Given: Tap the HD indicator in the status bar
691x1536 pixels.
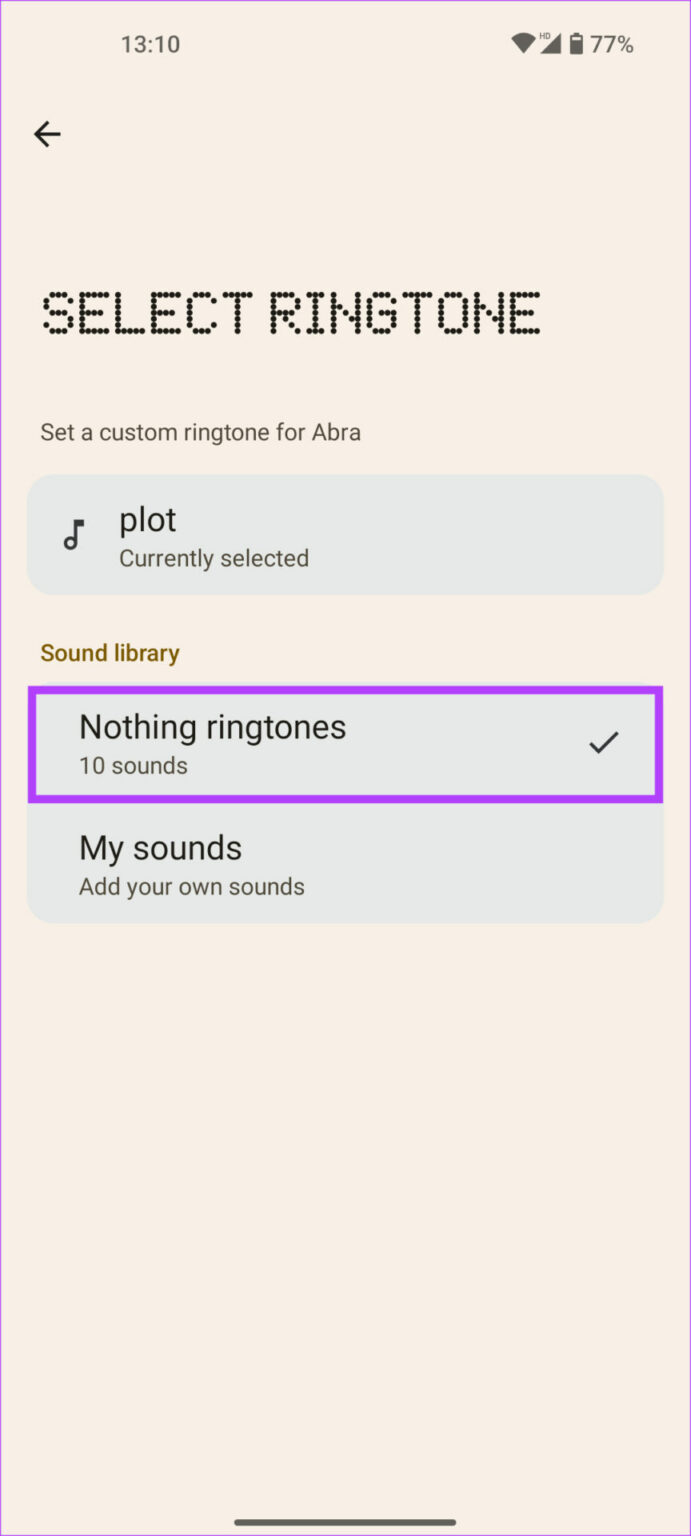Looking at the screenshot, I should tap(543, 34).
